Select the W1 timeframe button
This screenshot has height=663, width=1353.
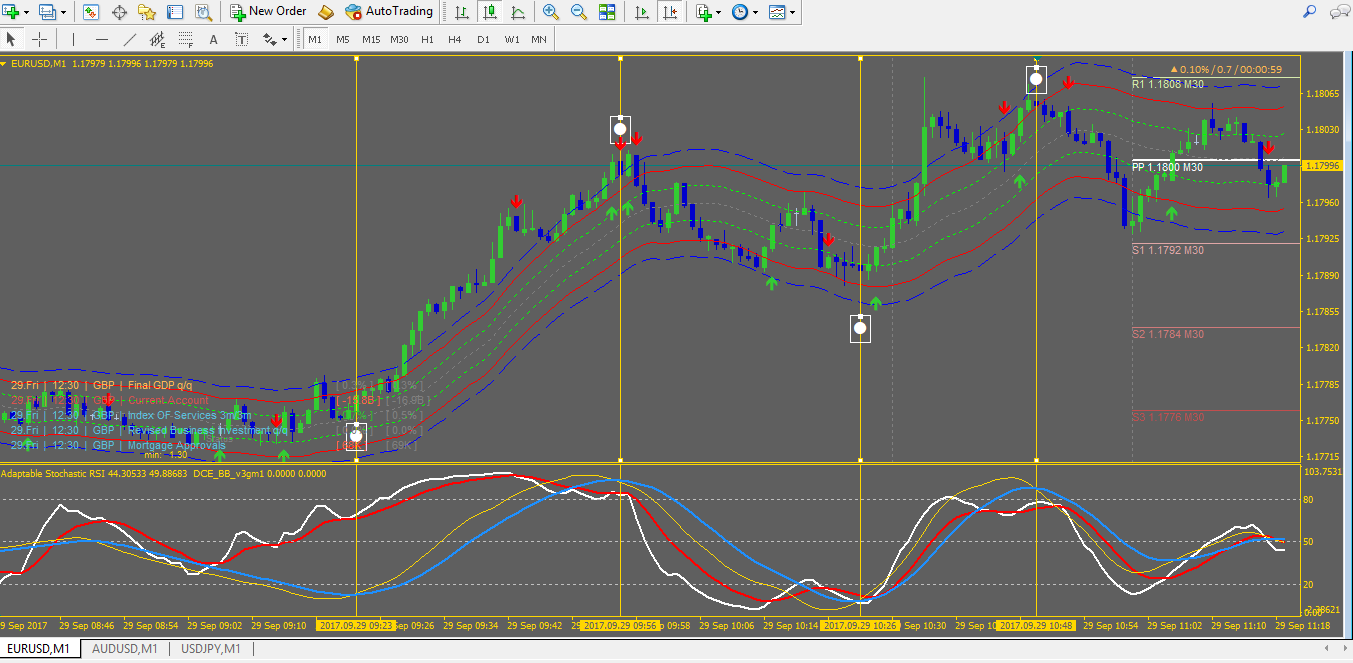pyautogui.click(x=511, y=39)
